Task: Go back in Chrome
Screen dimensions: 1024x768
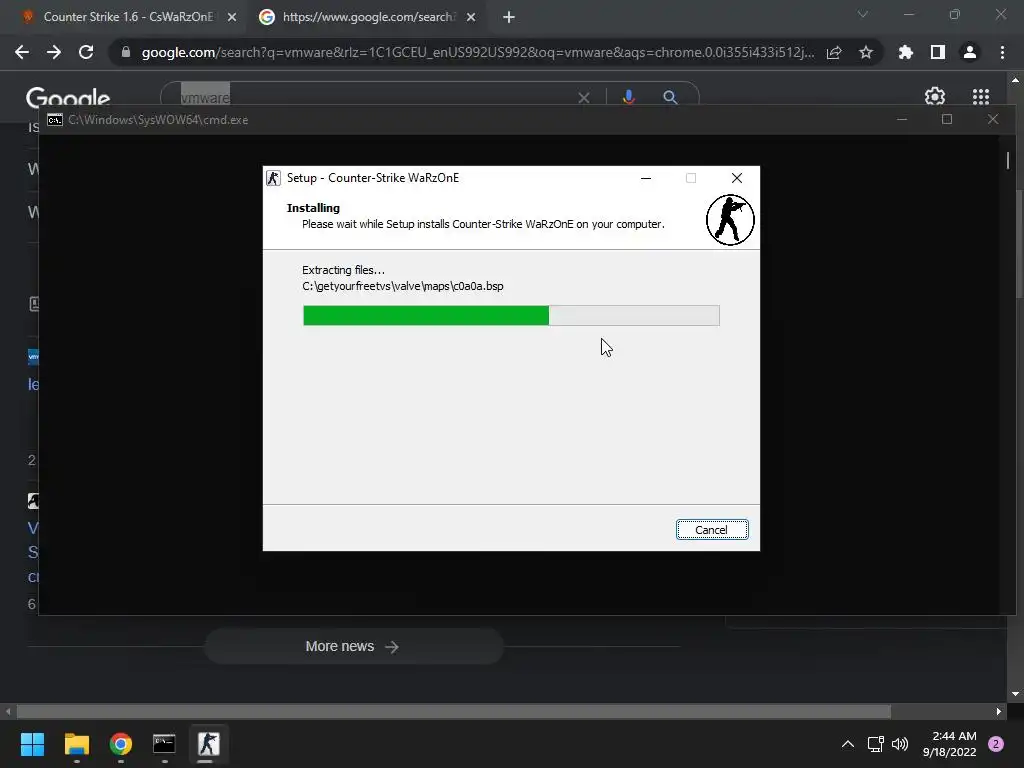Action: click(x=22, y=52)
